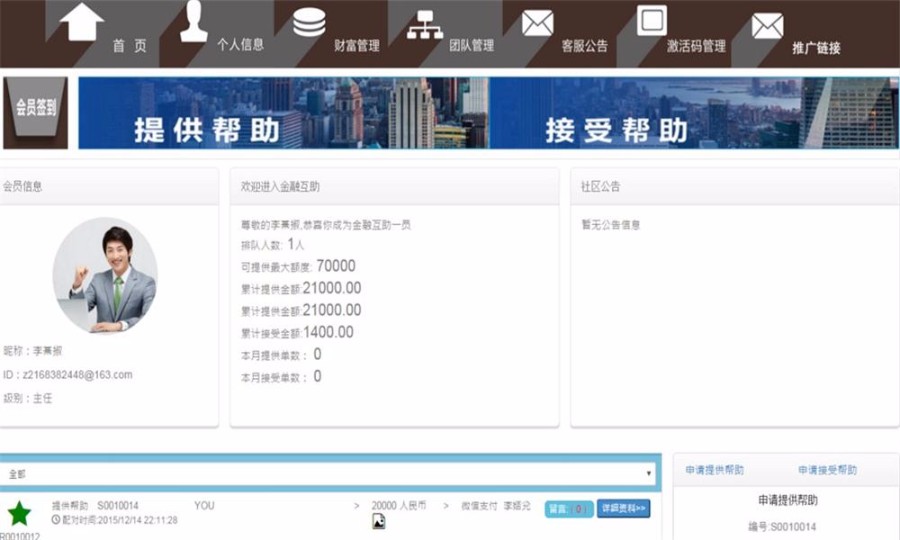
Task: Click order number S0010014 in the row
Action: (118, 506)
